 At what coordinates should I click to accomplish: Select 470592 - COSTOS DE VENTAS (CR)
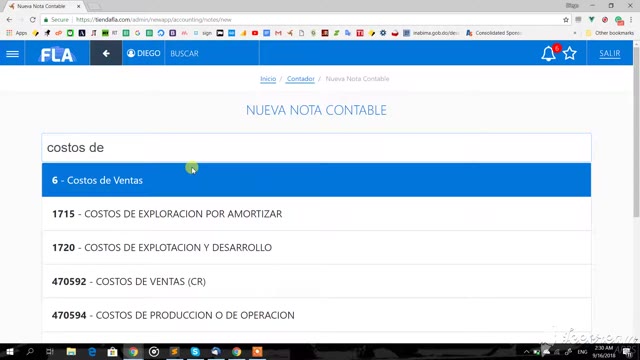pos(316,282)
